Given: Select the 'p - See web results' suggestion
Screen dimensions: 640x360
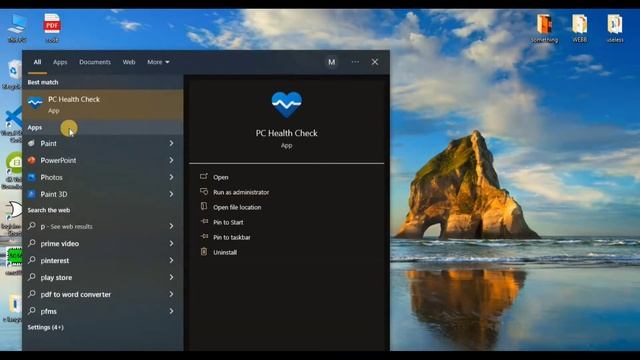Looking at the screenshot, I should click(x=103, y=226).
